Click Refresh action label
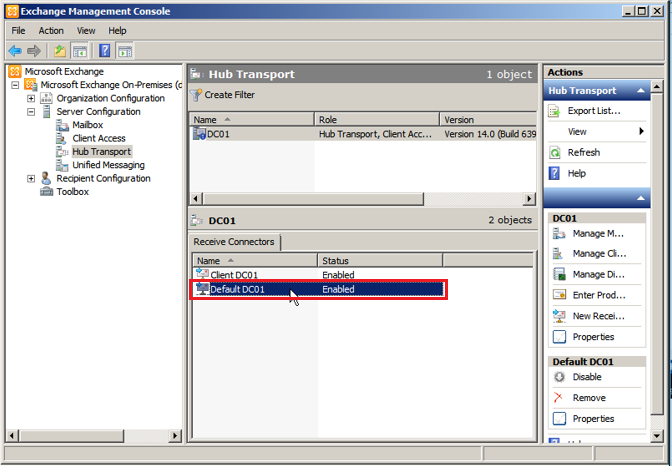Viewport: 672px width, 466px height. point(584,152)
